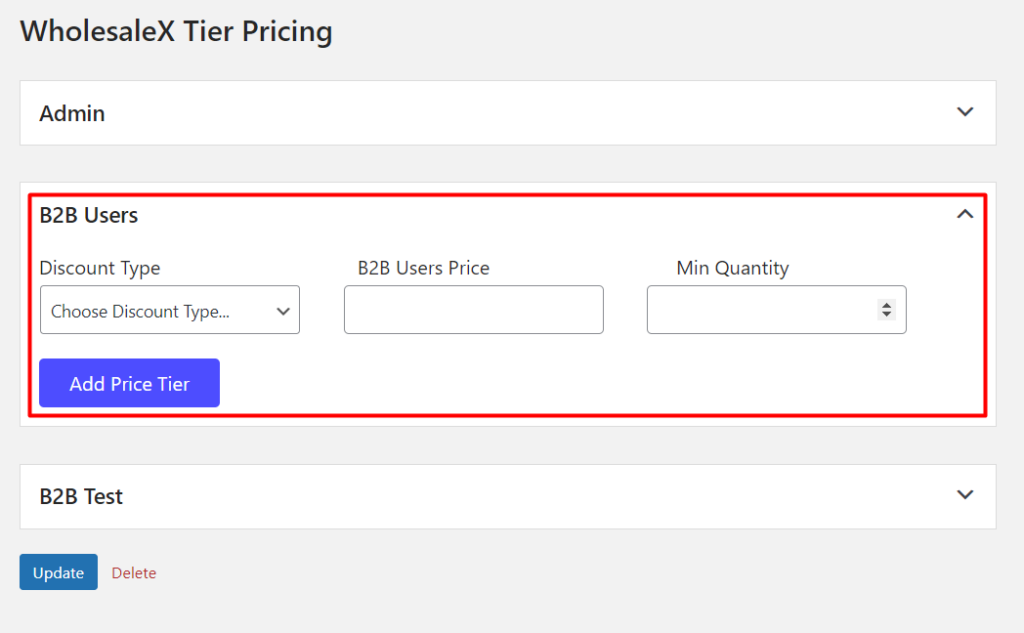Viewport: 1024px width, 633px height.
Task: Click the Update button
Action: (58, 572)
